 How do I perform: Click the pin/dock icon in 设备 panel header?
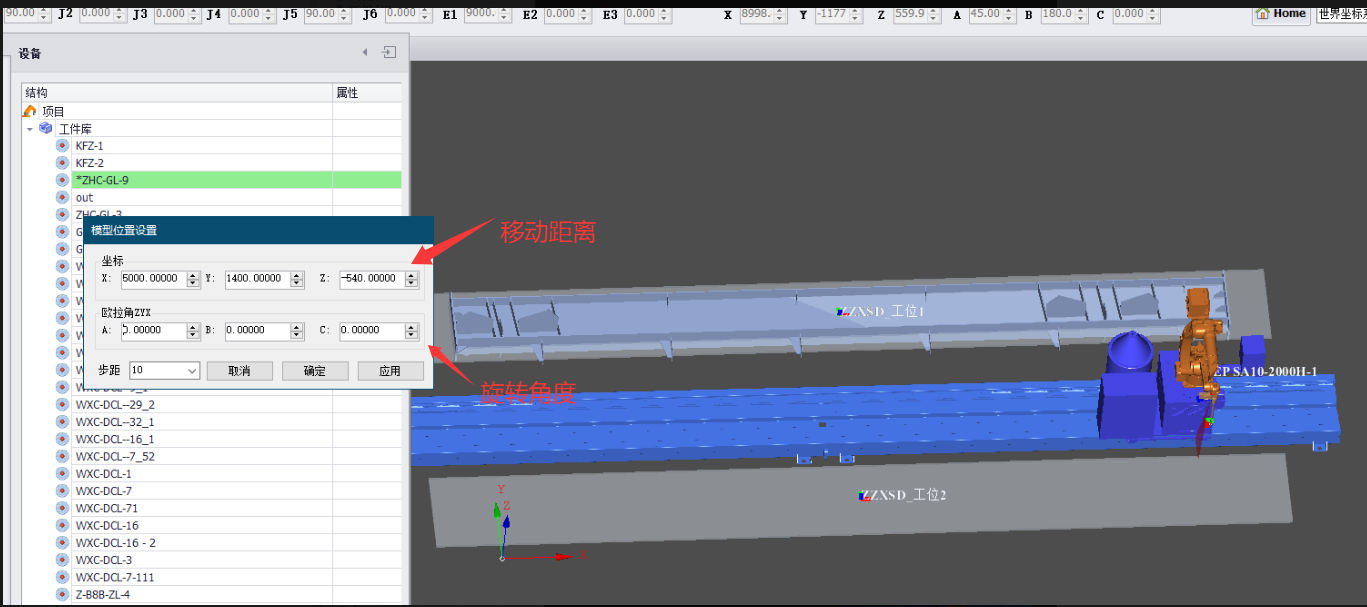[x=389, y=52]
